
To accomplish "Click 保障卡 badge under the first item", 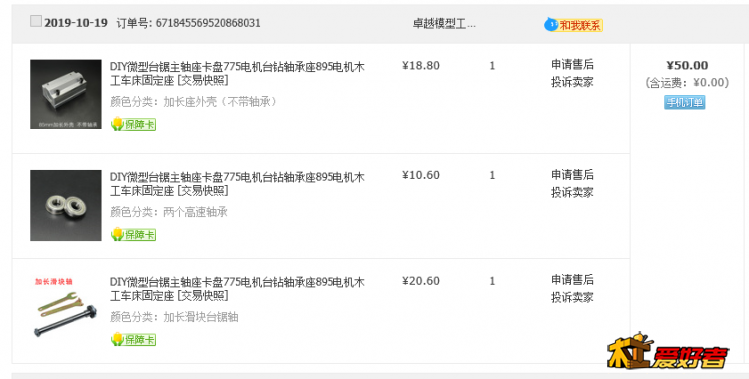I will coord(133,124).
